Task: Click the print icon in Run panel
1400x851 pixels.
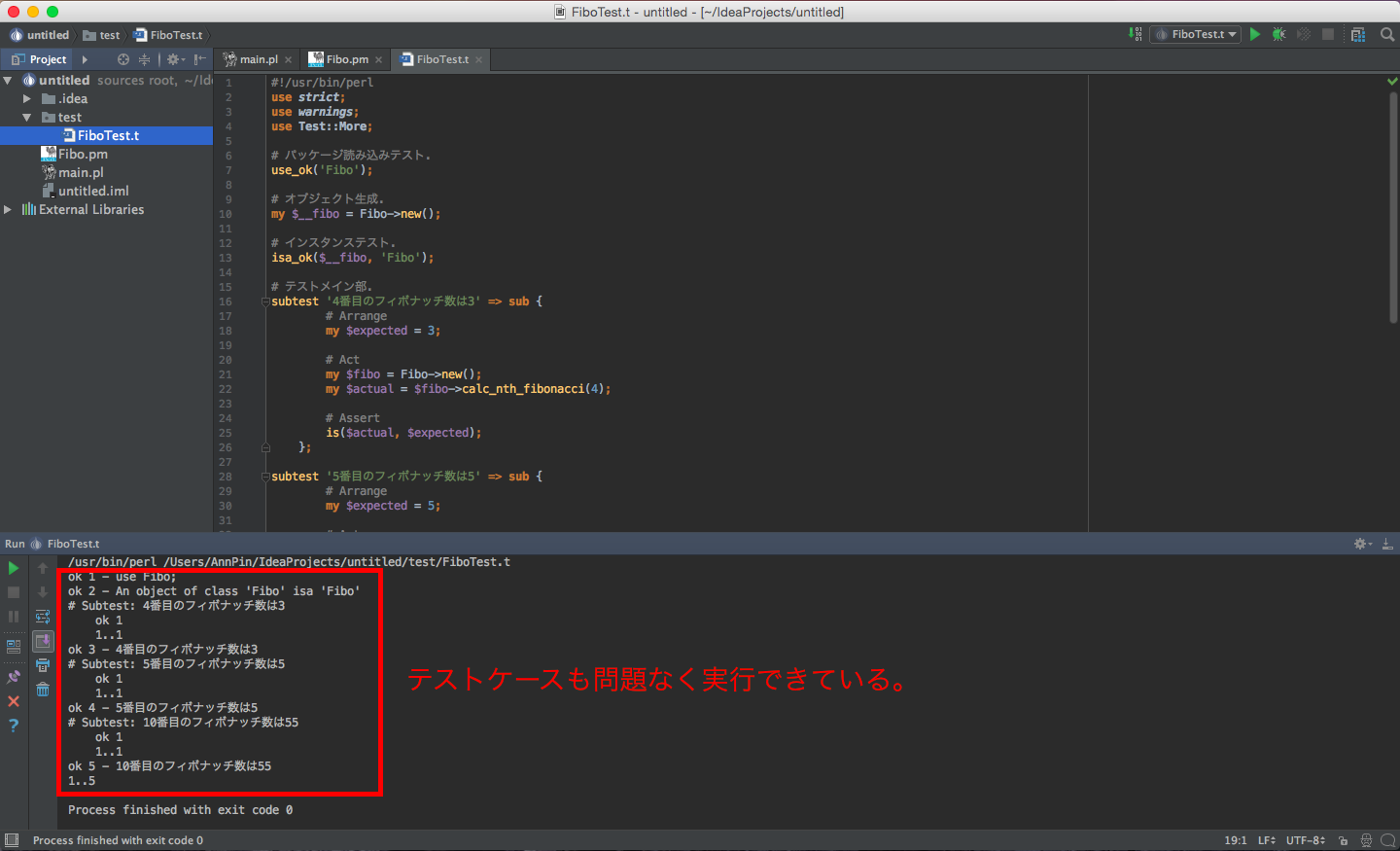Action: pos(43,665)
